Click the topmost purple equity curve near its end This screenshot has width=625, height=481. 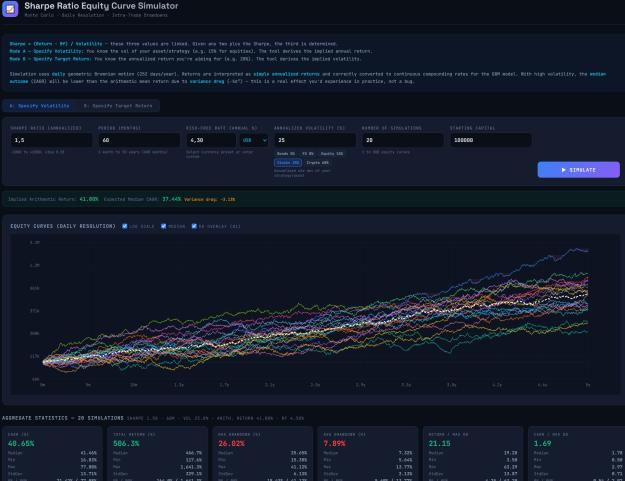[576, 250]
